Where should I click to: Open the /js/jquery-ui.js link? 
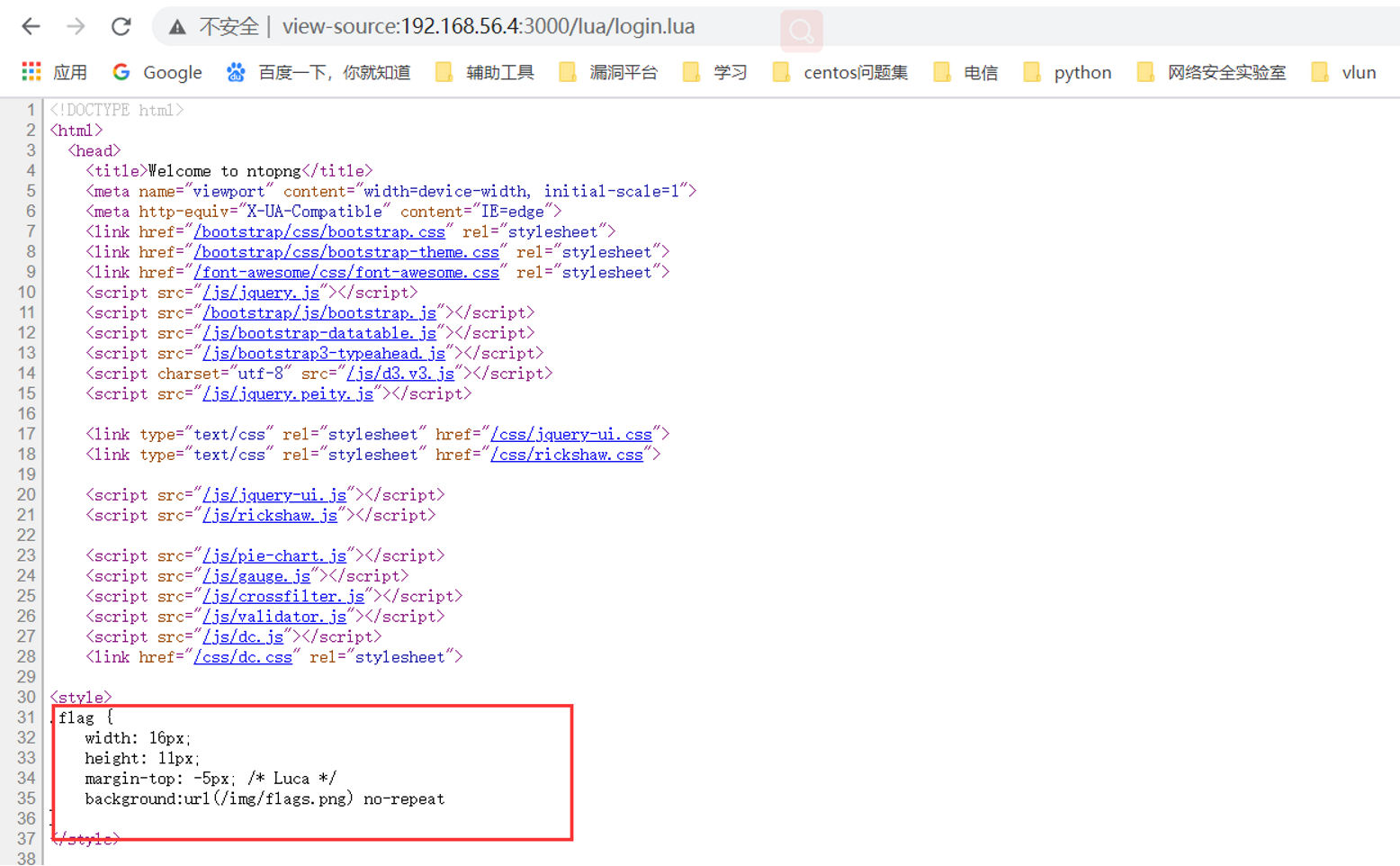pyautogui.click(x=274, y=495)
